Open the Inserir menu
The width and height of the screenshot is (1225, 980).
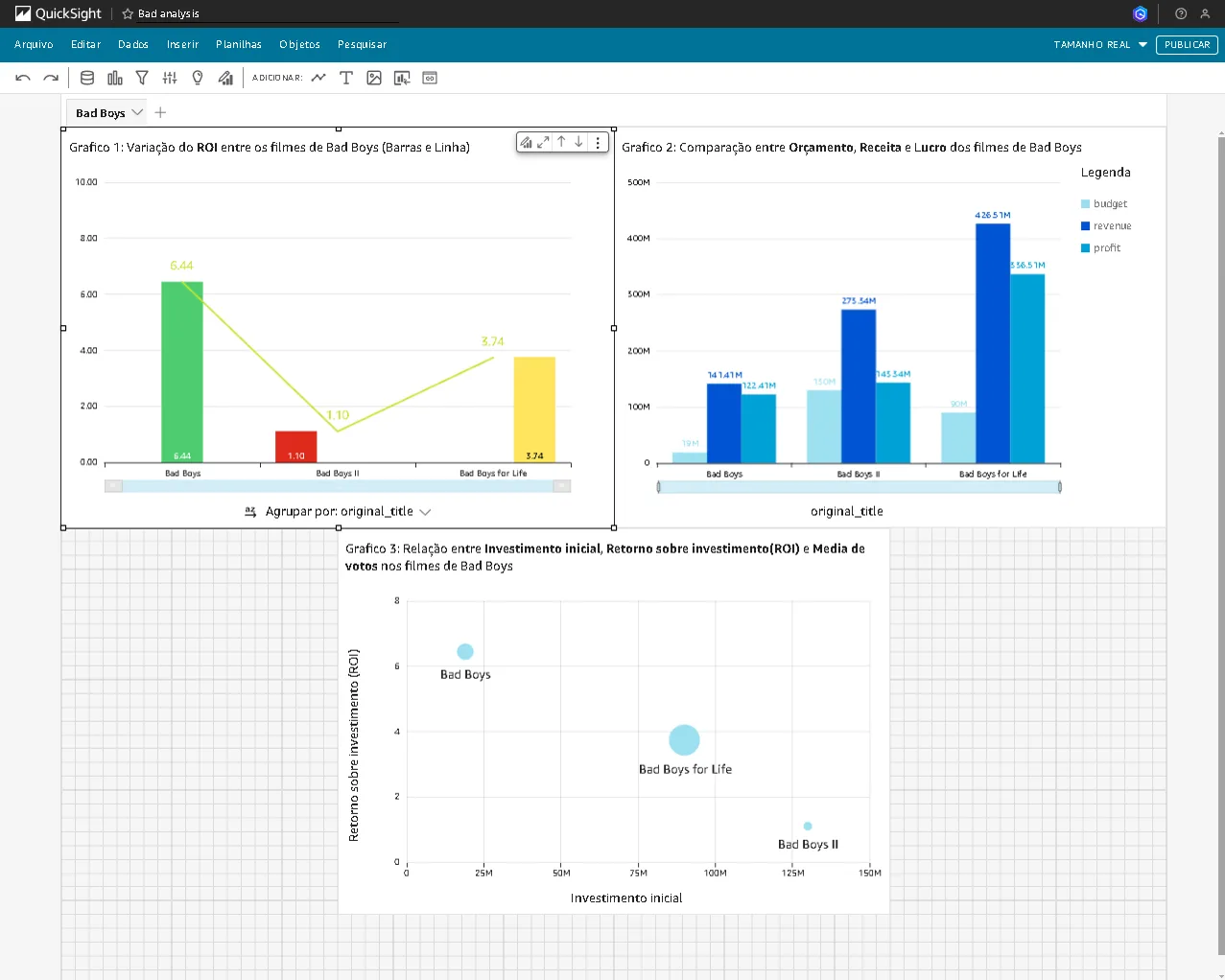(x=182, y=44)
